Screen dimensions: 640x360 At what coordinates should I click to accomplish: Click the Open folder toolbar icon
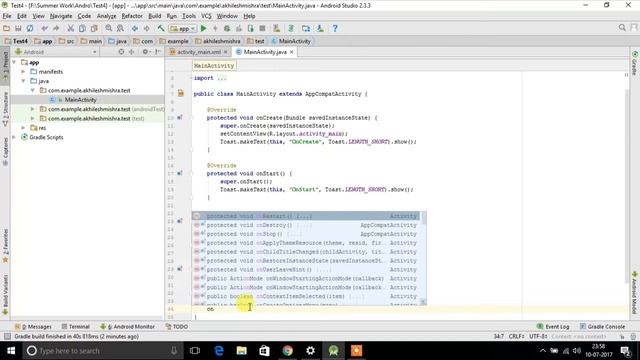pos(6,28)
